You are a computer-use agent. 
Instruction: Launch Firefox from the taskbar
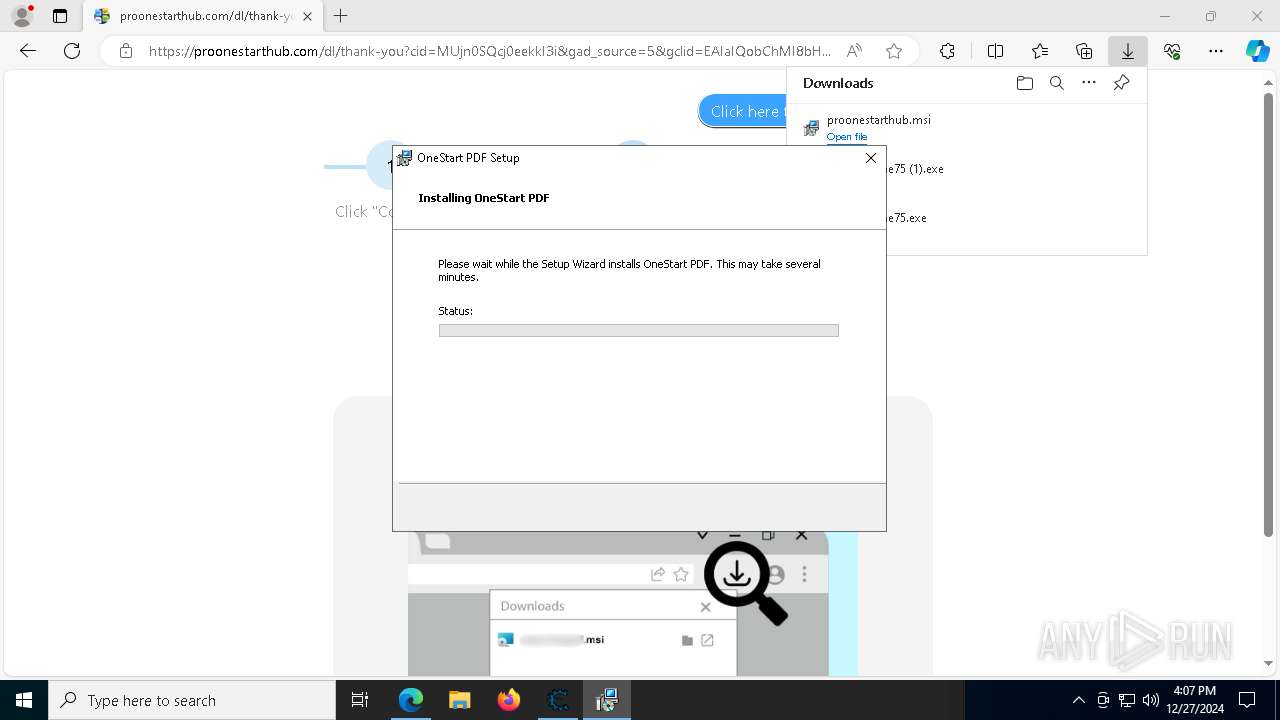click(x=509, y=700)
